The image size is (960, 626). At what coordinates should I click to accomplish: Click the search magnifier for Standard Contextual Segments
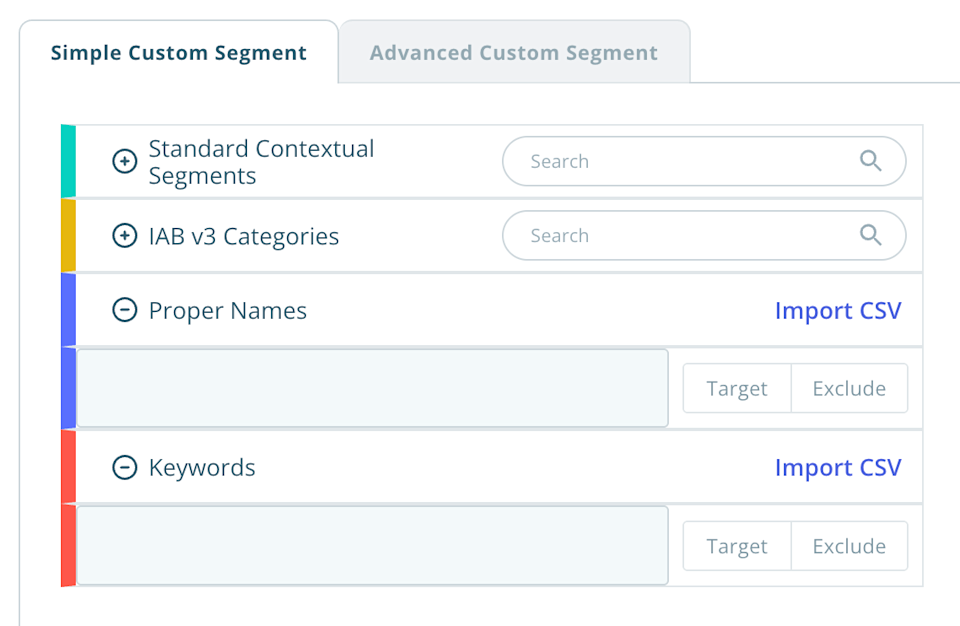(869, 160)
